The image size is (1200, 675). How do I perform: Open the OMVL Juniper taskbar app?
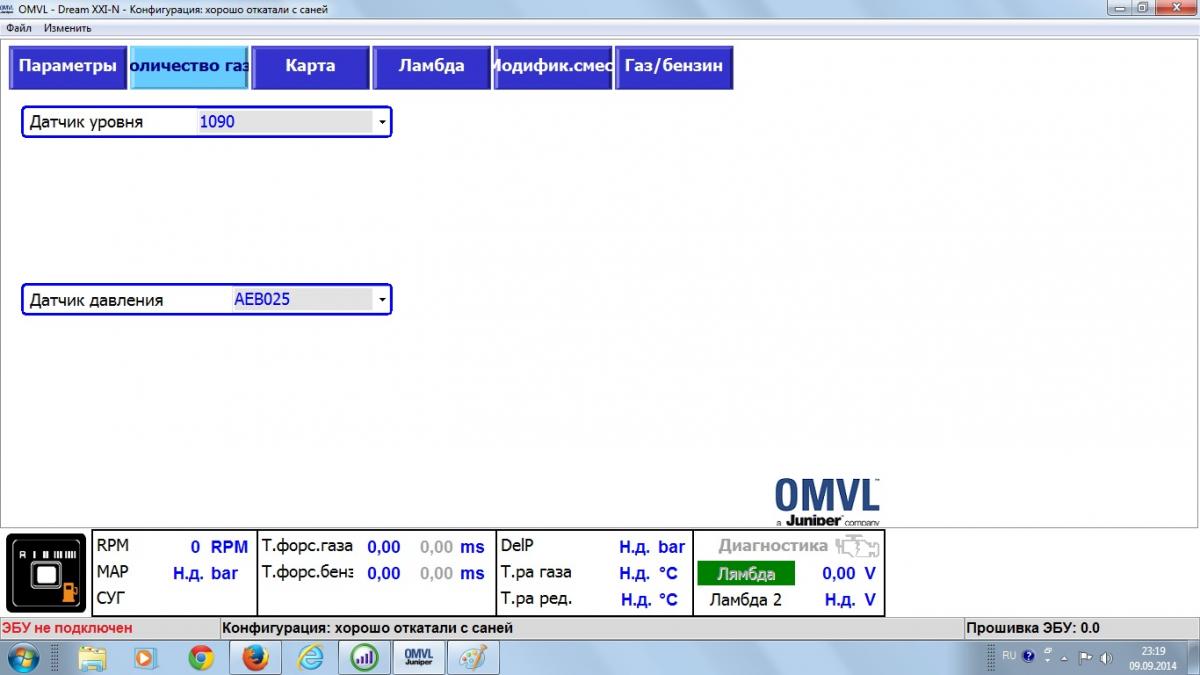pyautogui.click(x=418, y=657)
